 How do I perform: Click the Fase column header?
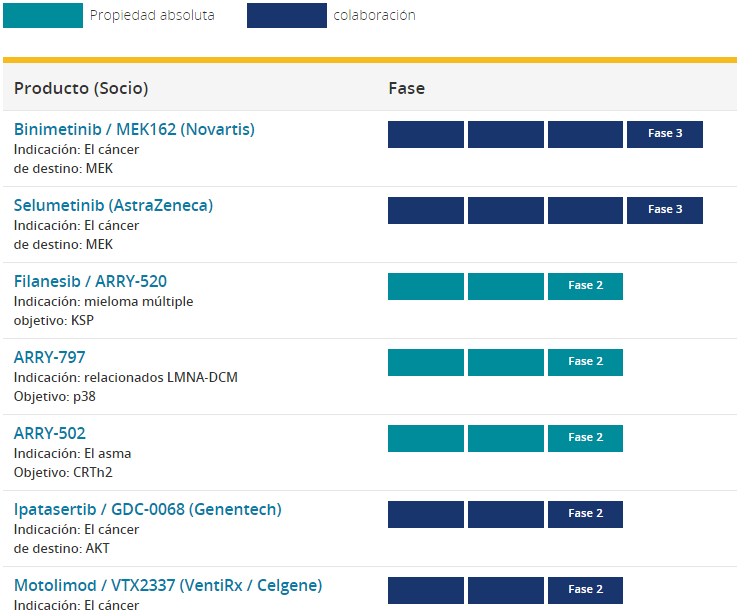pyautogui.click(x=407, y=88)
